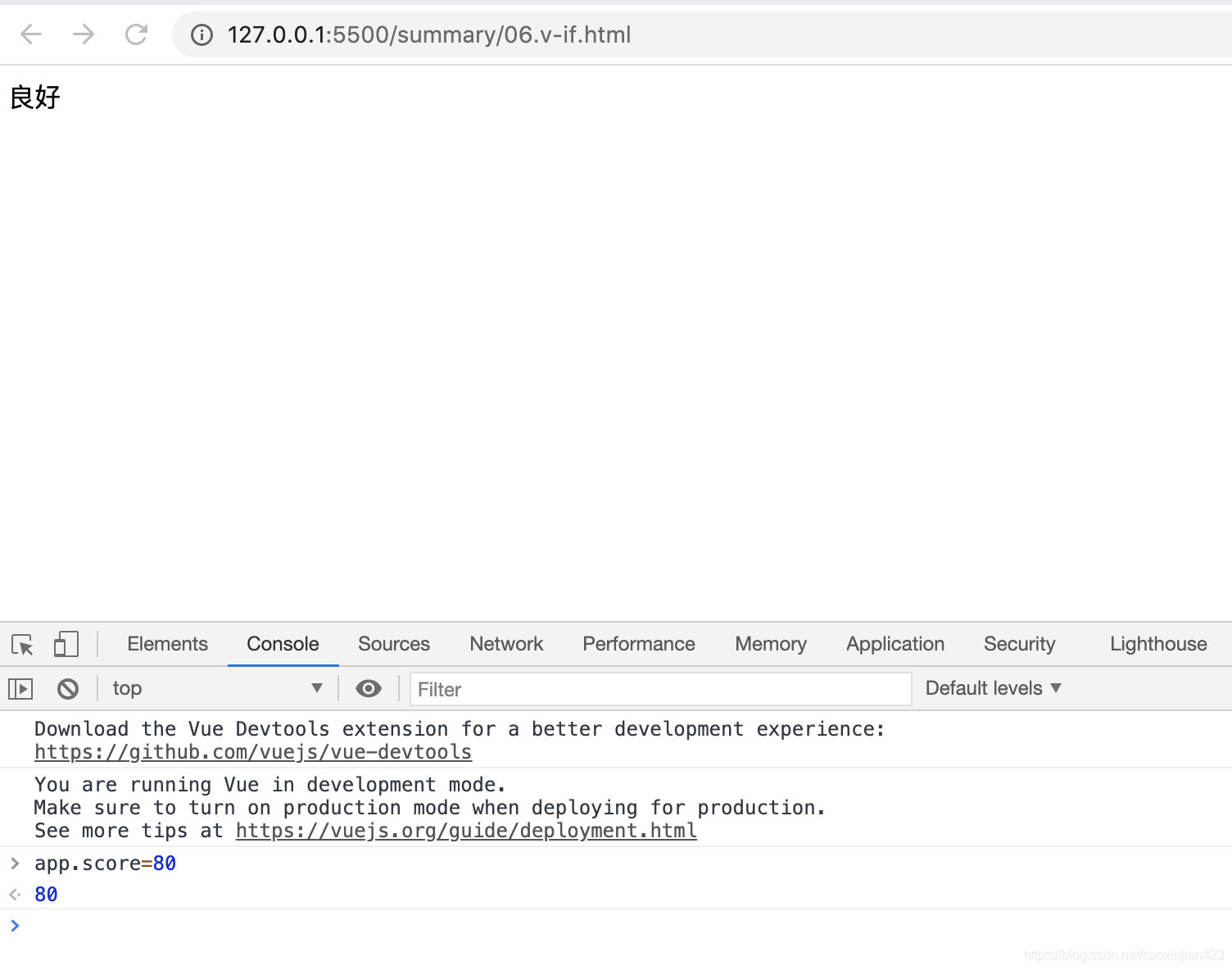This screenshot has height=970, width=1232.
Task: Click the console prompt input line
Action: [x=623, y=926]
